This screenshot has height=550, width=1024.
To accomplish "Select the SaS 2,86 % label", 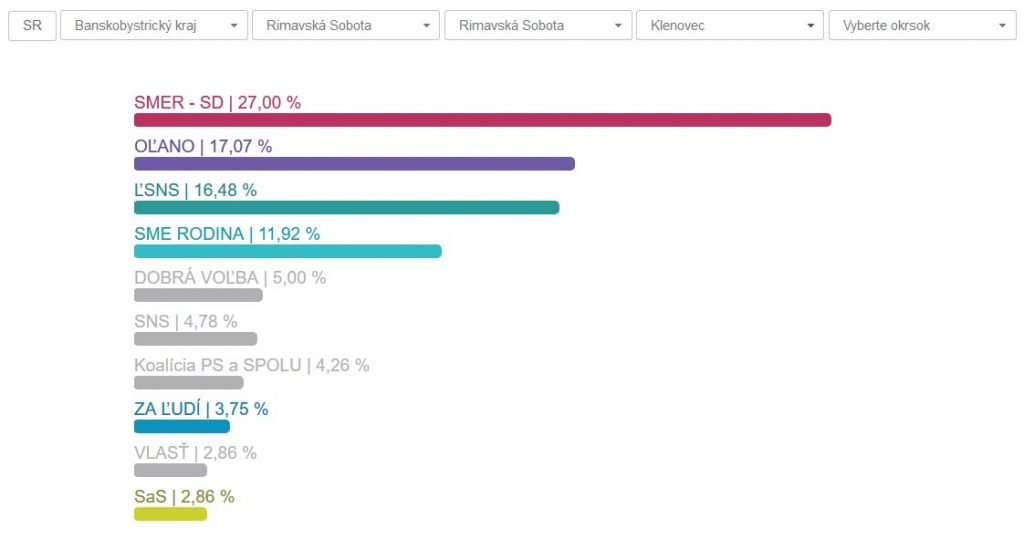I will point(184,497).
